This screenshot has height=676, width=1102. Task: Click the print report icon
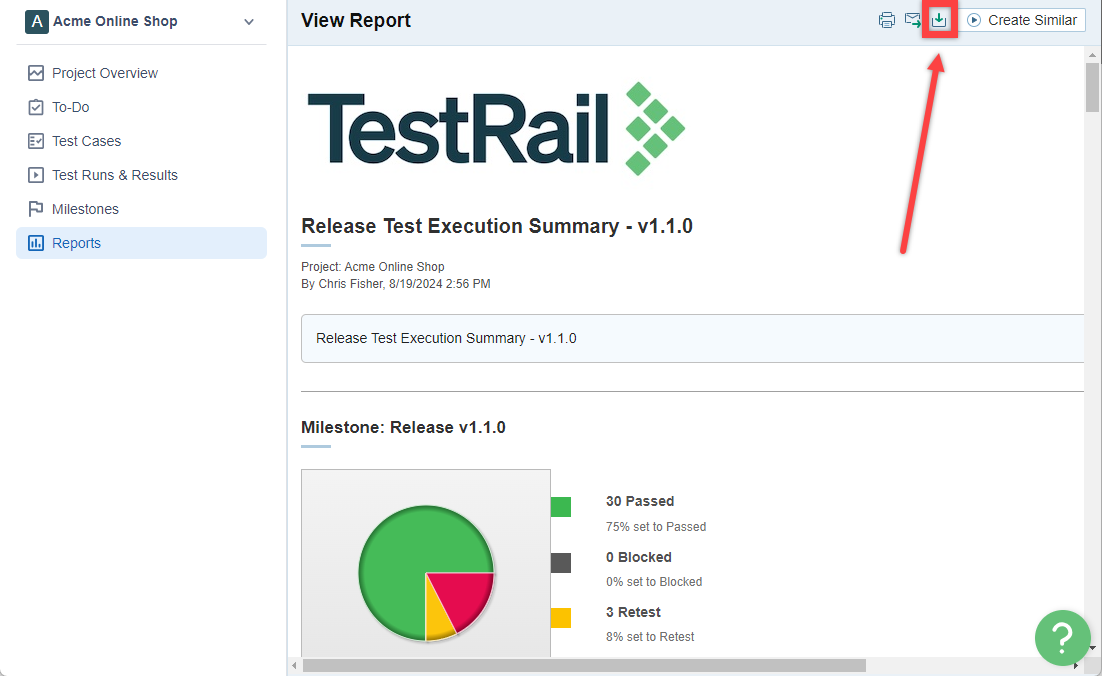coord(886,20)
